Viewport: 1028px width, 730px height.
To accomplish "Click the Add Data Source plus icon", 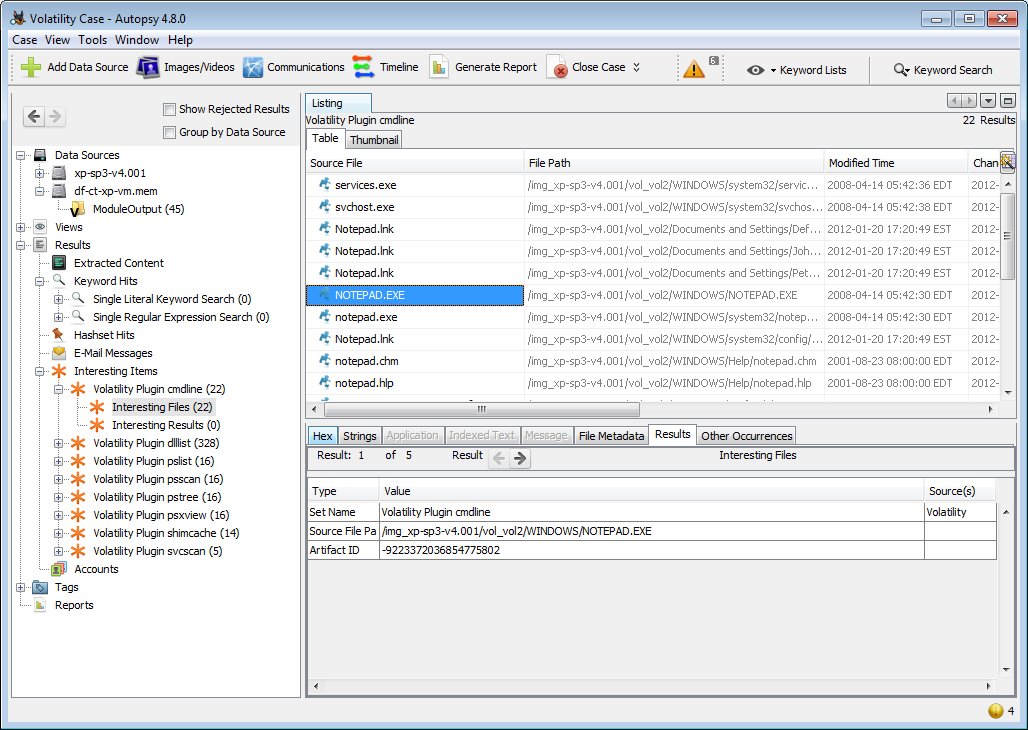I will tap(32, 68).
